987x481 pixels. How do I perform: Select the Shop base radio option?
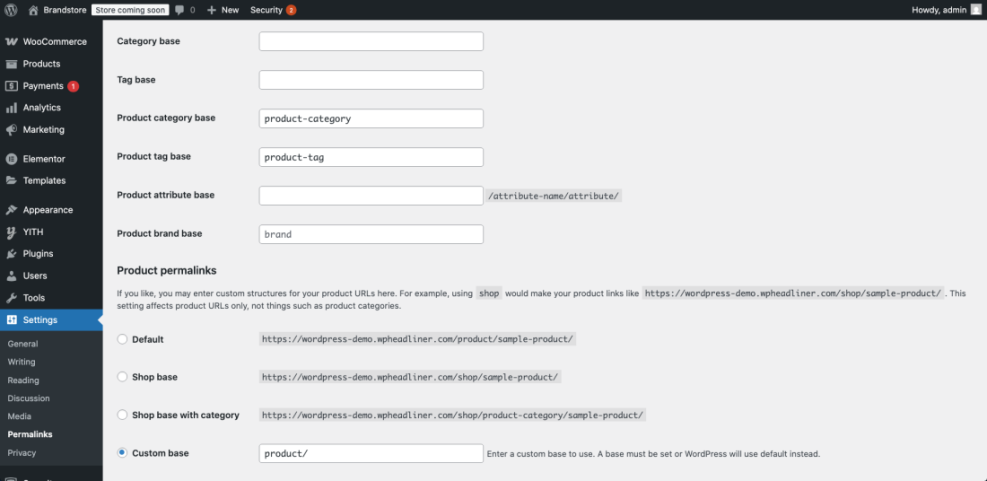(x=123, y=377)
